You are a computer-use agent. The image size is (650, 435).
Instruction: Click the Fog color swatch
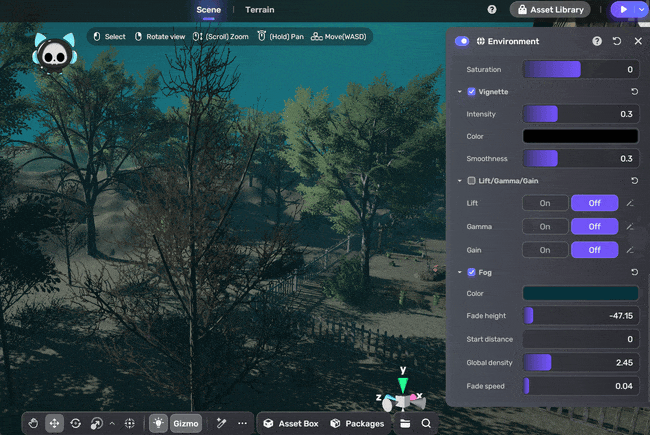(x=580, y=293)
